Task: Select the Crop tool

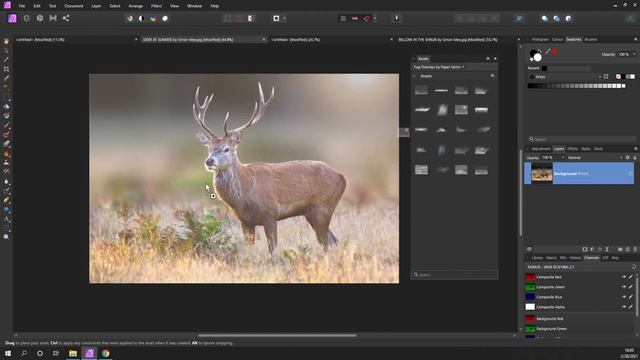Action: point(6,69)
